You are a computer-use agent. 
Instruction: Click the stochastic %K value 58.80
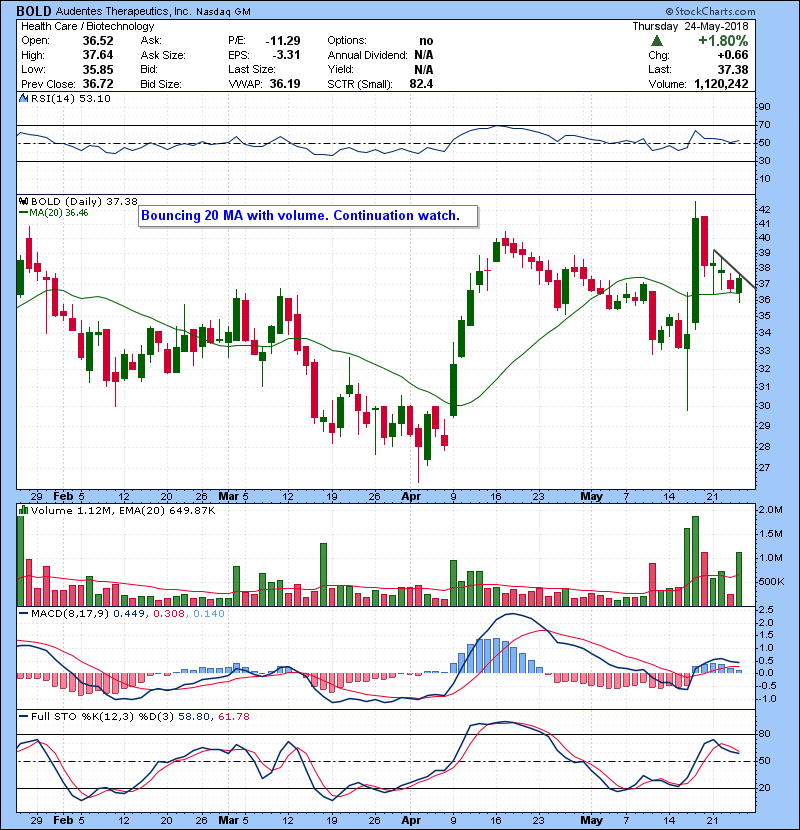pos(194,717)
